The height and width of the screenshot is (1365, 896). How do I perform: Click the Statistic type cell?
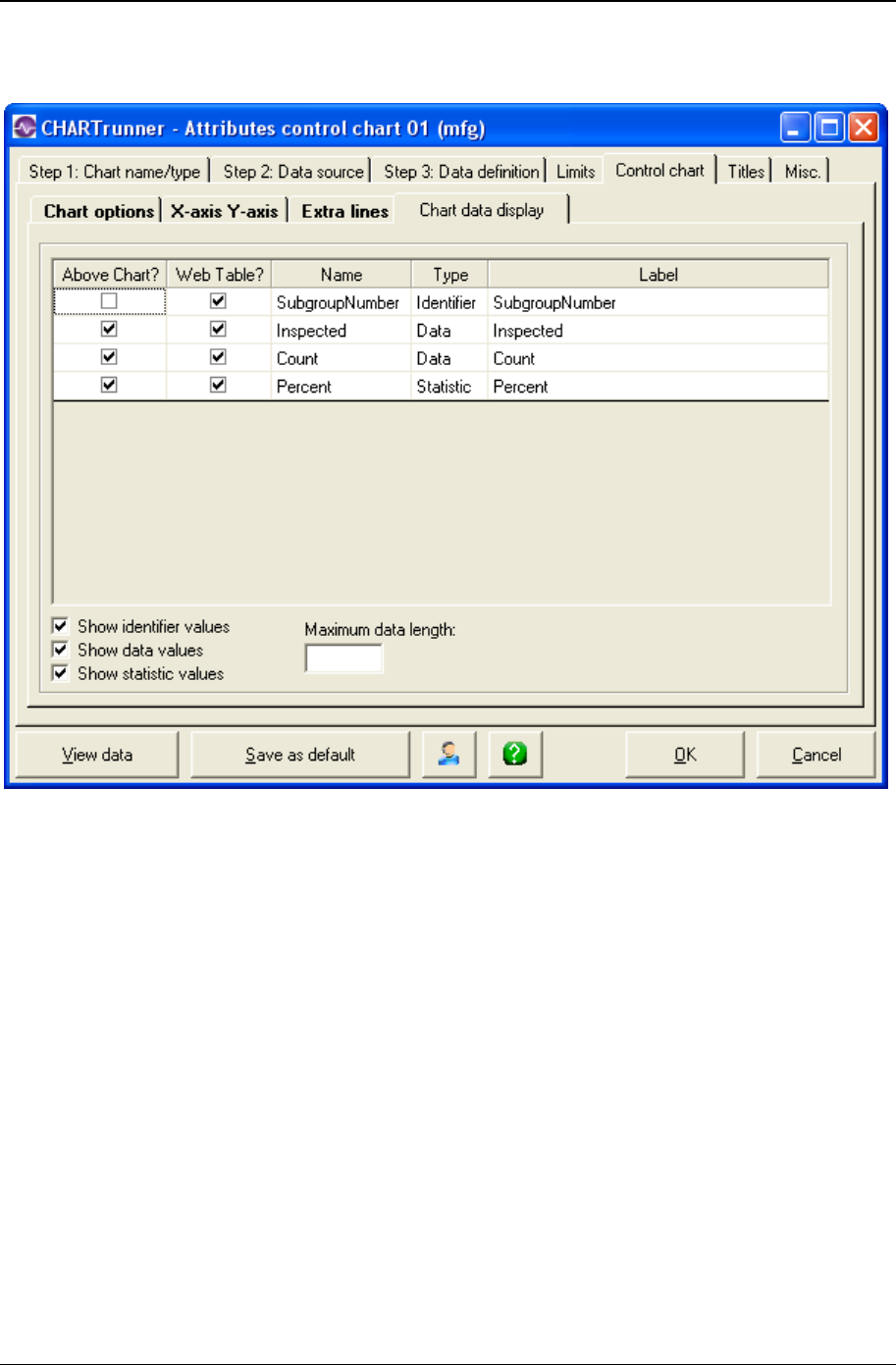(x=449, y=386)
